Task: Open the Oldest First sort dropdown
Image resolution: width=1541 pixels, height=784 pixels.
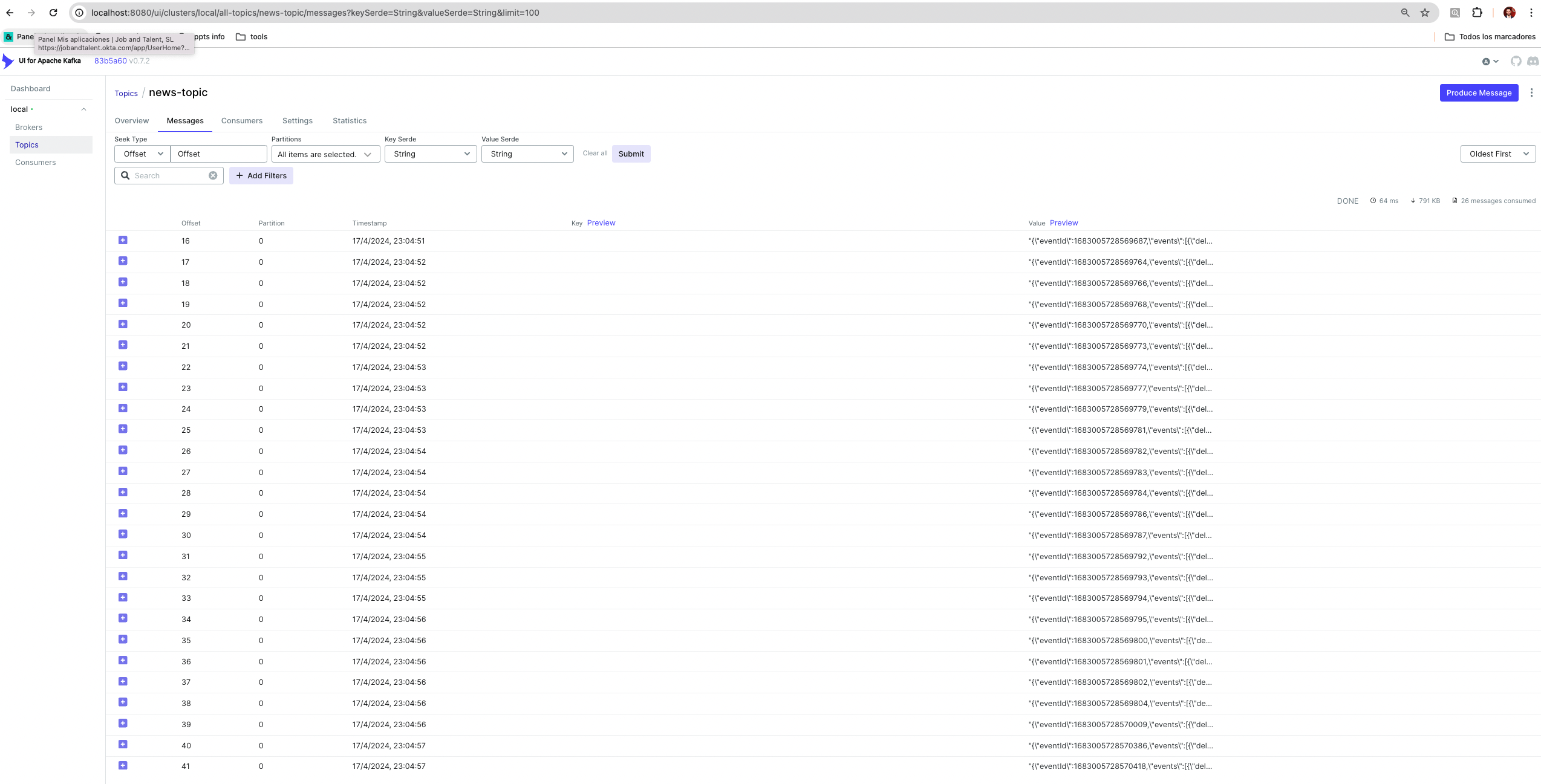Action: point(1497,154)
